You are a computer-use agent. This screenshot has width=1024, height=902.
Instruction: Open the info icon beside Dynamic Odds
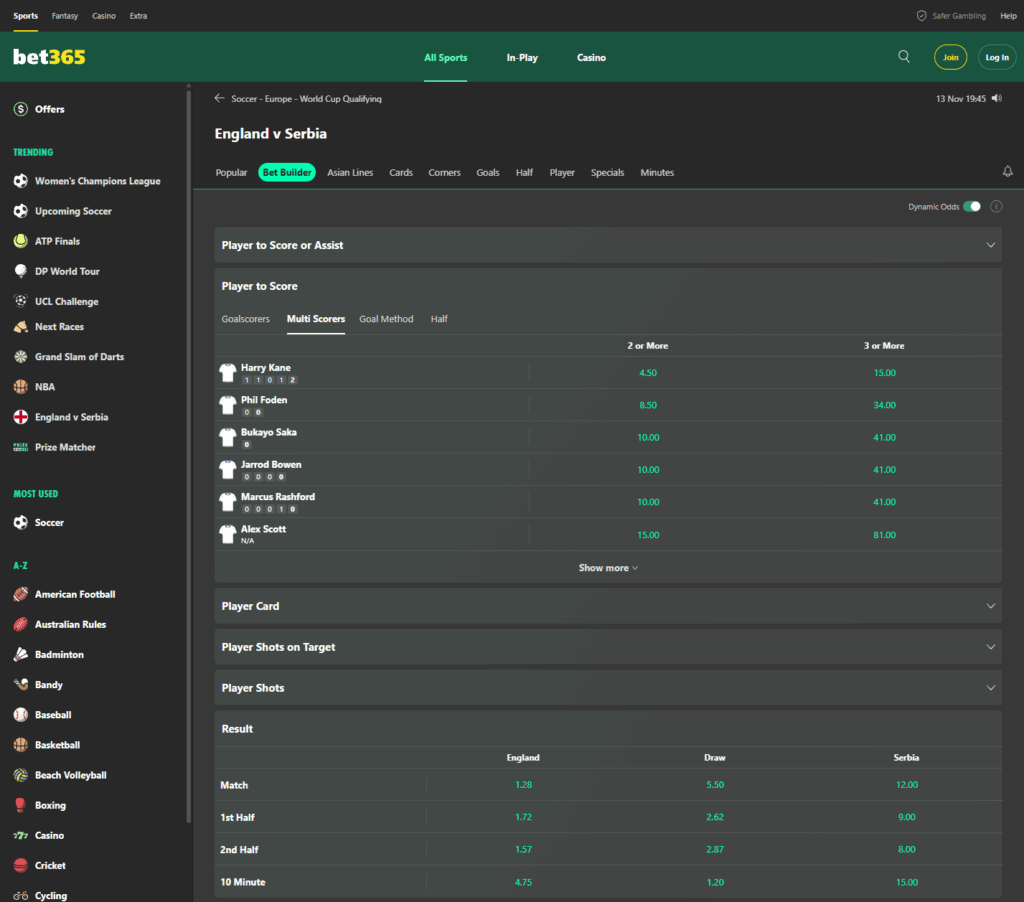click(x=996, y=205)
